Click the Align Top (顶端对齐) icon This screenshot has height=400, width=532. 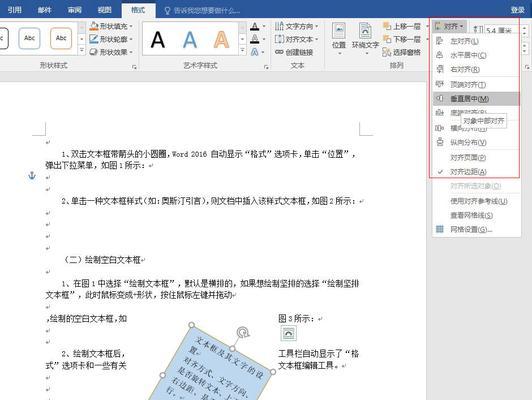pos(439,84)
